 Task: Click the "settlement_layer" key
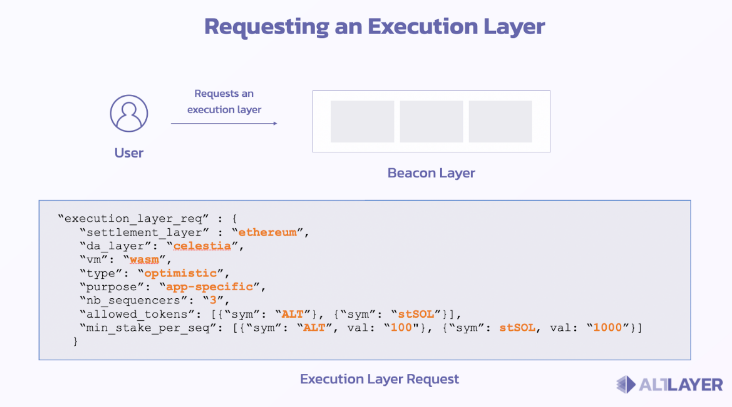tap(144, 232)
